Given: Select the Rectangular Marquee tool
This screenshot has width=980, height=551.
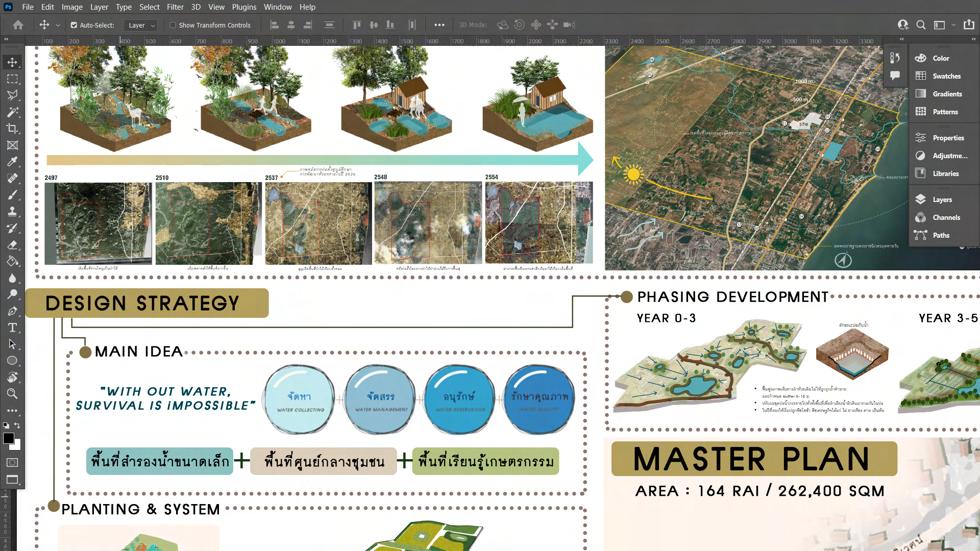Looking at the screenshot, I should 12,79.
